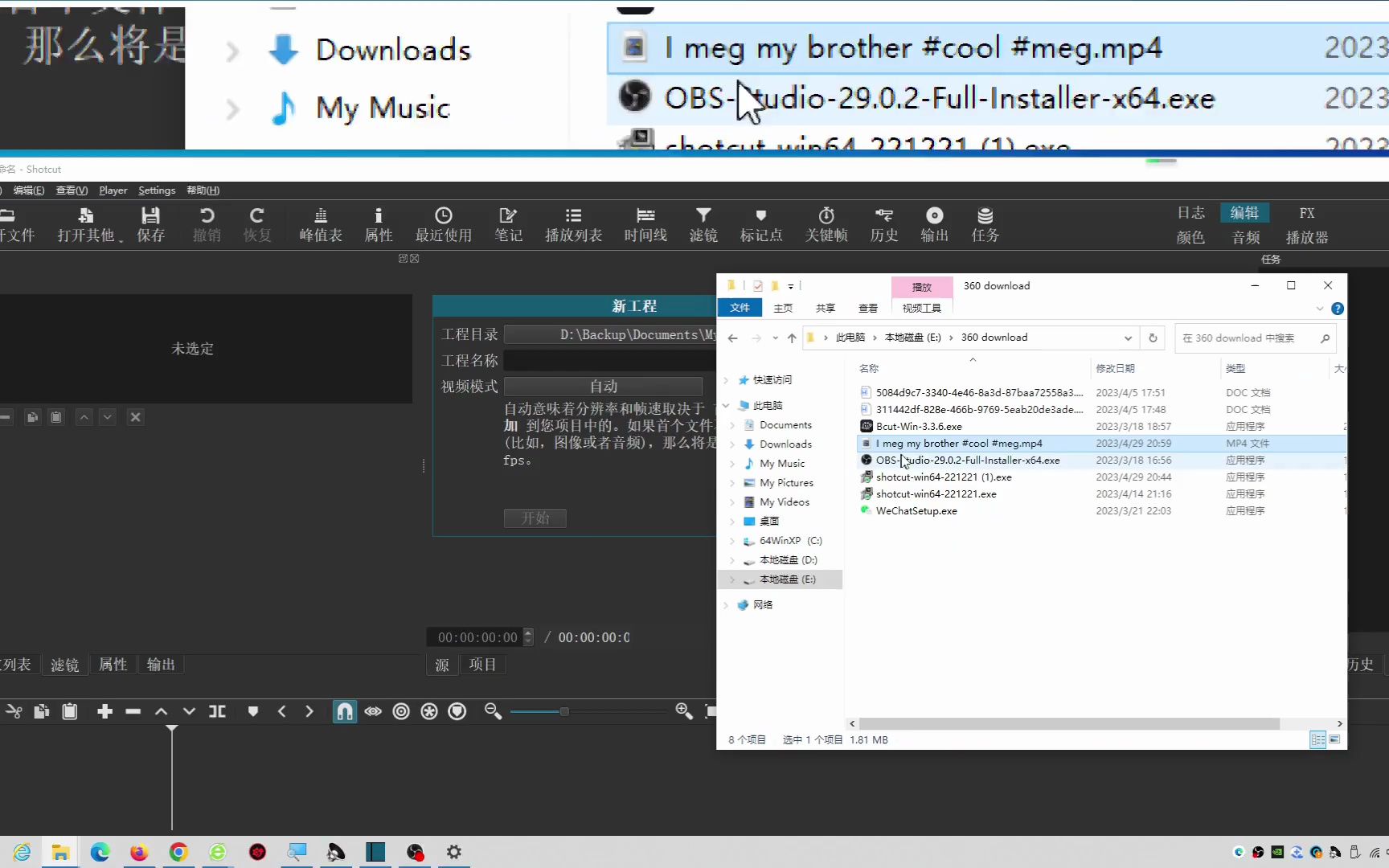Image resolution: width=1389 pixels, height=868 pixels.
Task: Expand 快速访问 in Explorer tree
Action: 726,380
